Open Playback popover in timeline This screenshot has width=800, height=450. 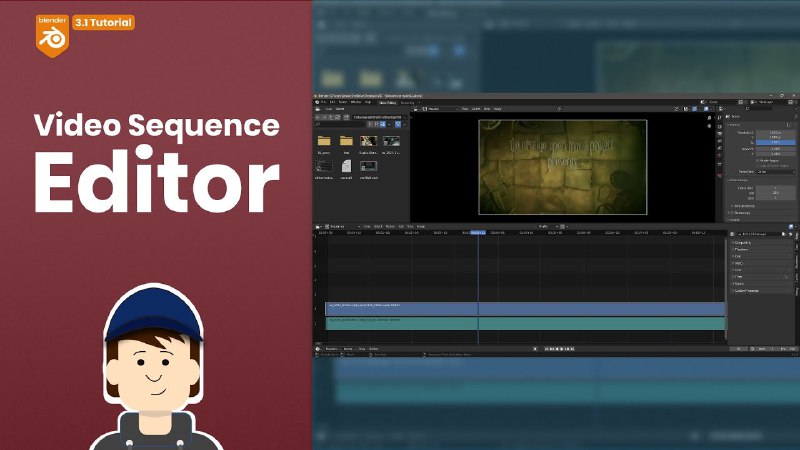pos(333,349)
